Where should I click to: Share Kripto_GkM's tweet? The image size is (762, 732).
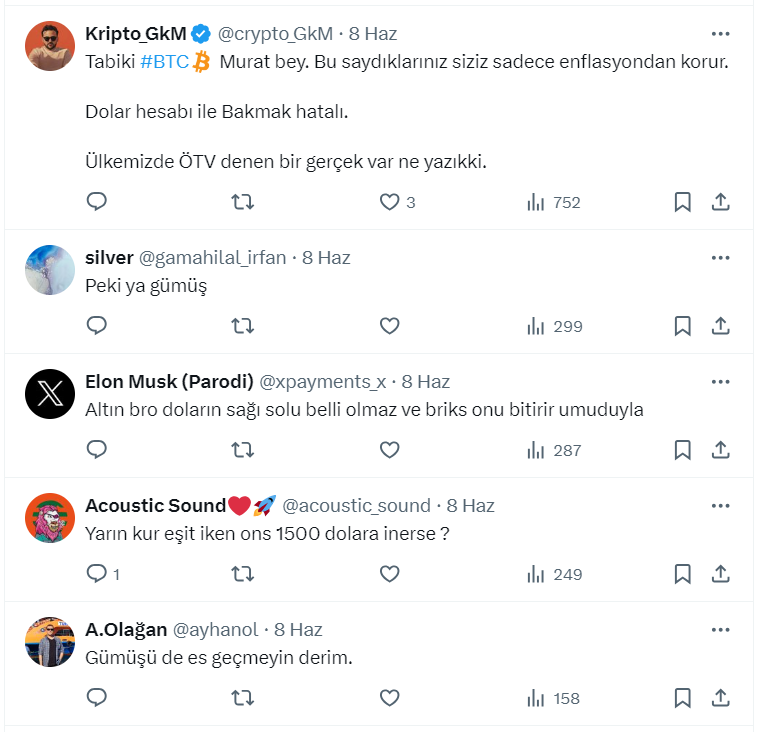(x=720, y=202)
